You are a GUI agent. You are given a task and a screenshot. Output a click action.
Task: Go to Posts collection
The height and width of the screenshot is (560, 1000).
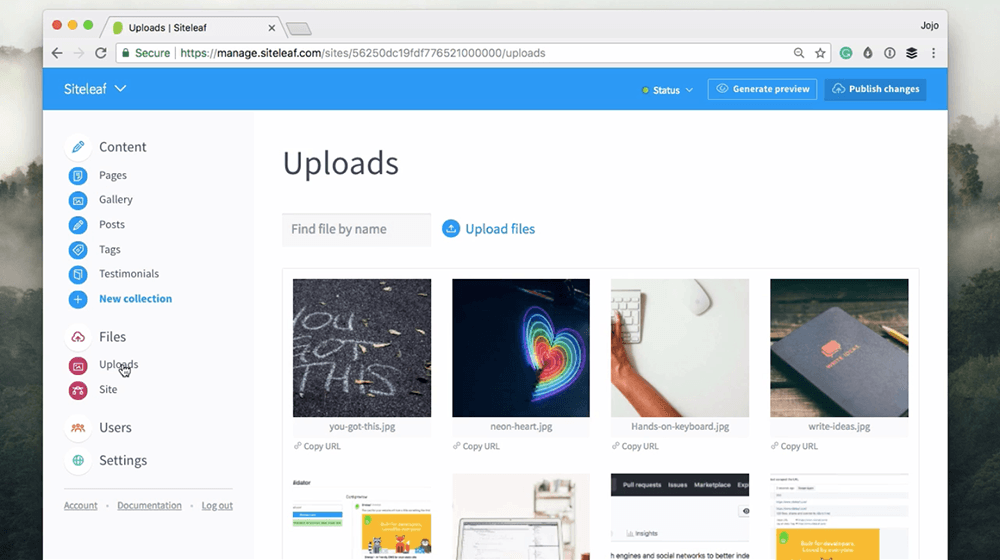[112, 224]
